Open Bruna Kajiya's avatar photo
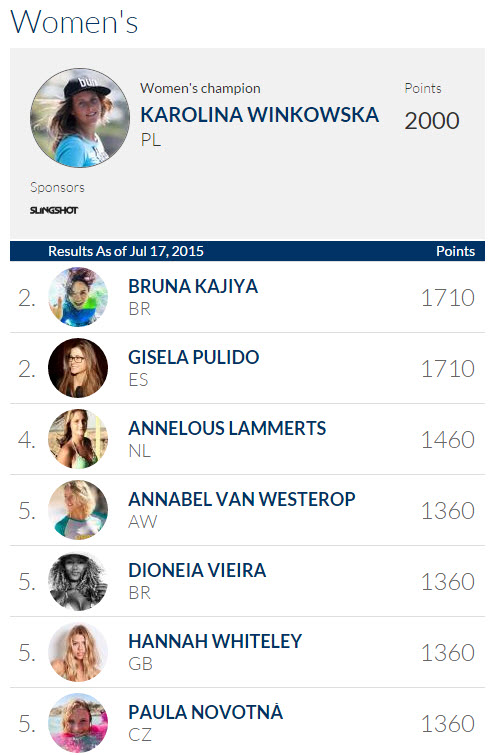Screen dimensions: 499x755 (x=78, y=297)
